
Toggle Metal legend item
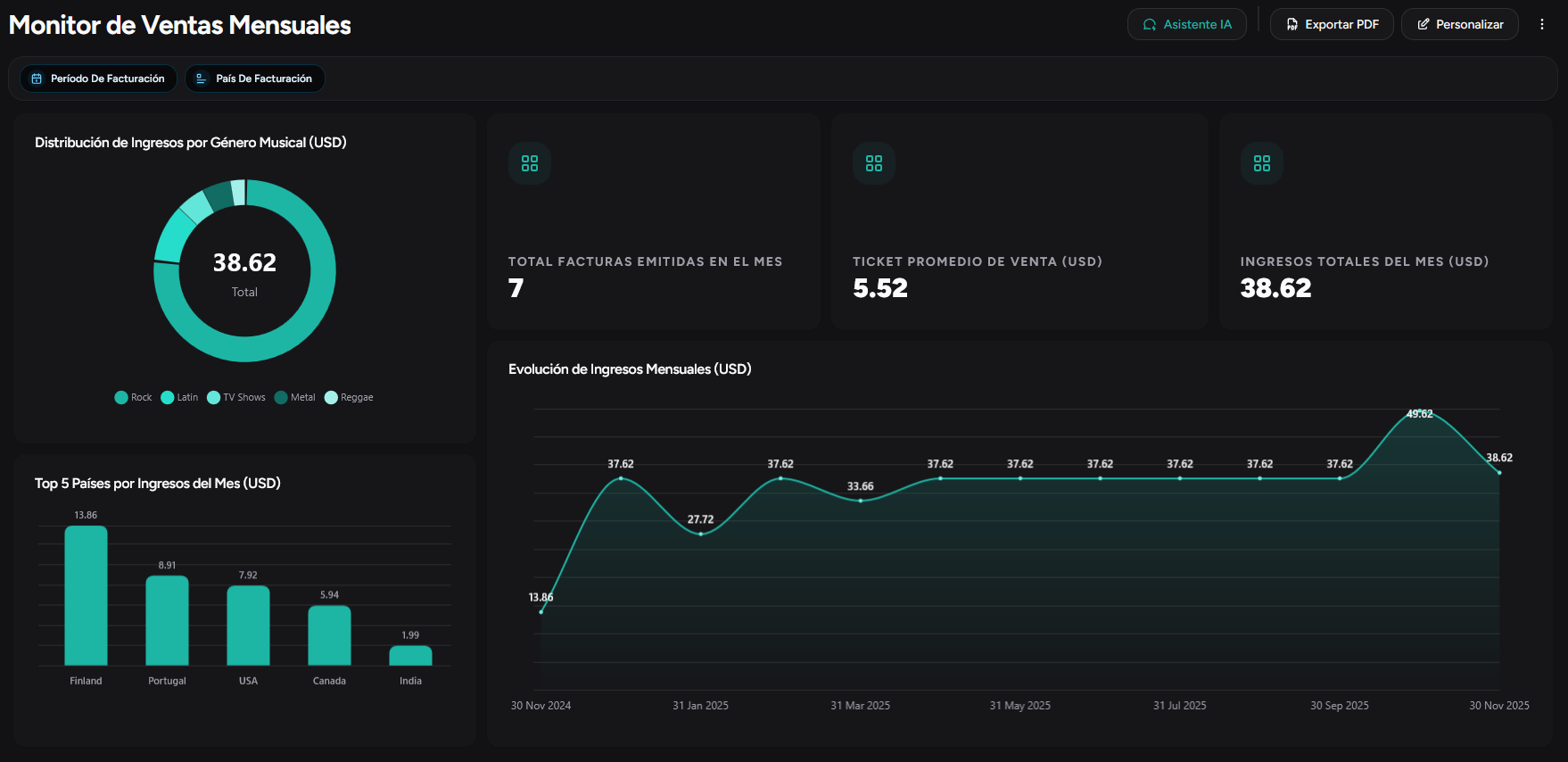295,397
